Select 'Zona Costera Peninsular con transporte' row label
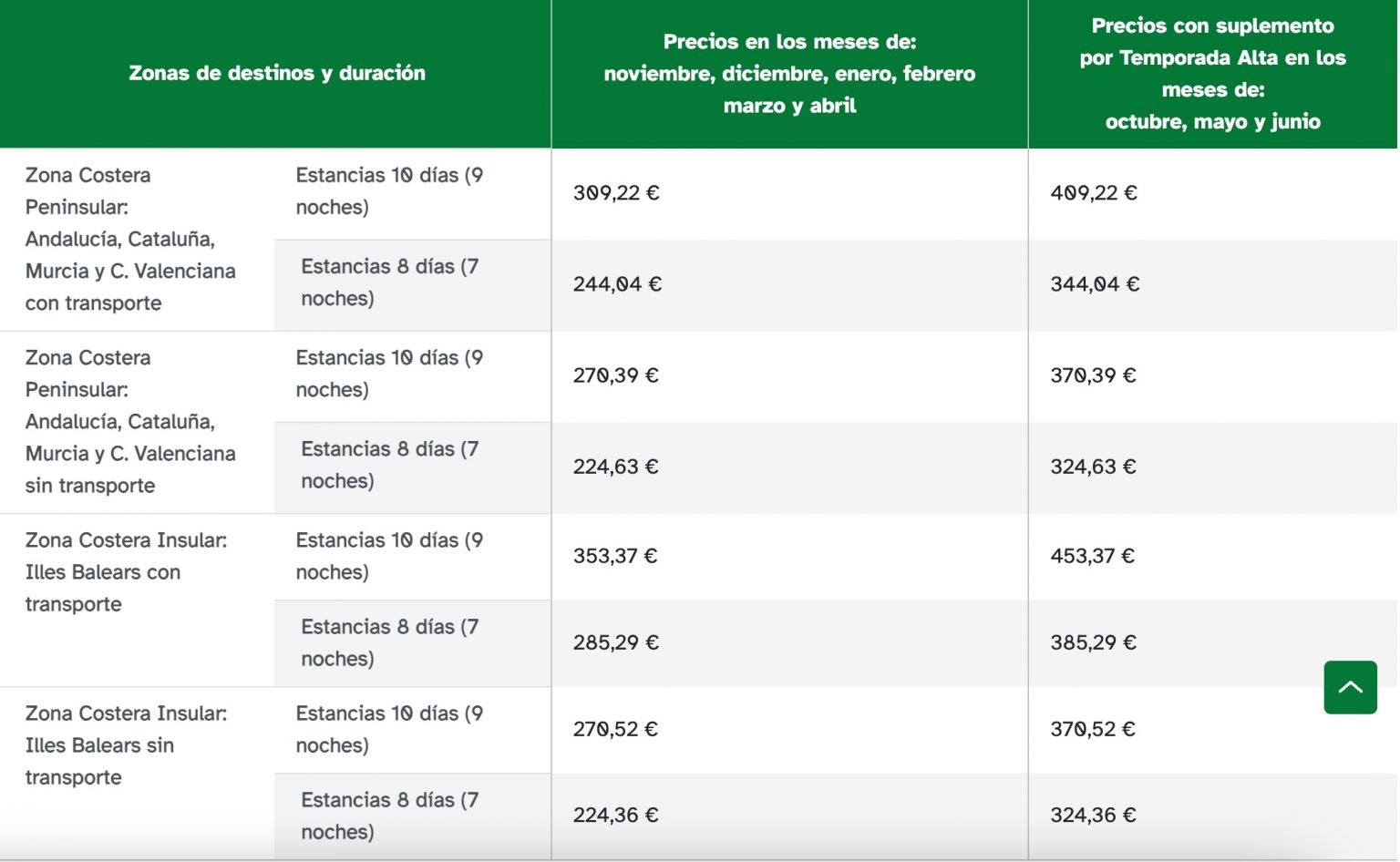 click(x=129, y=239)
